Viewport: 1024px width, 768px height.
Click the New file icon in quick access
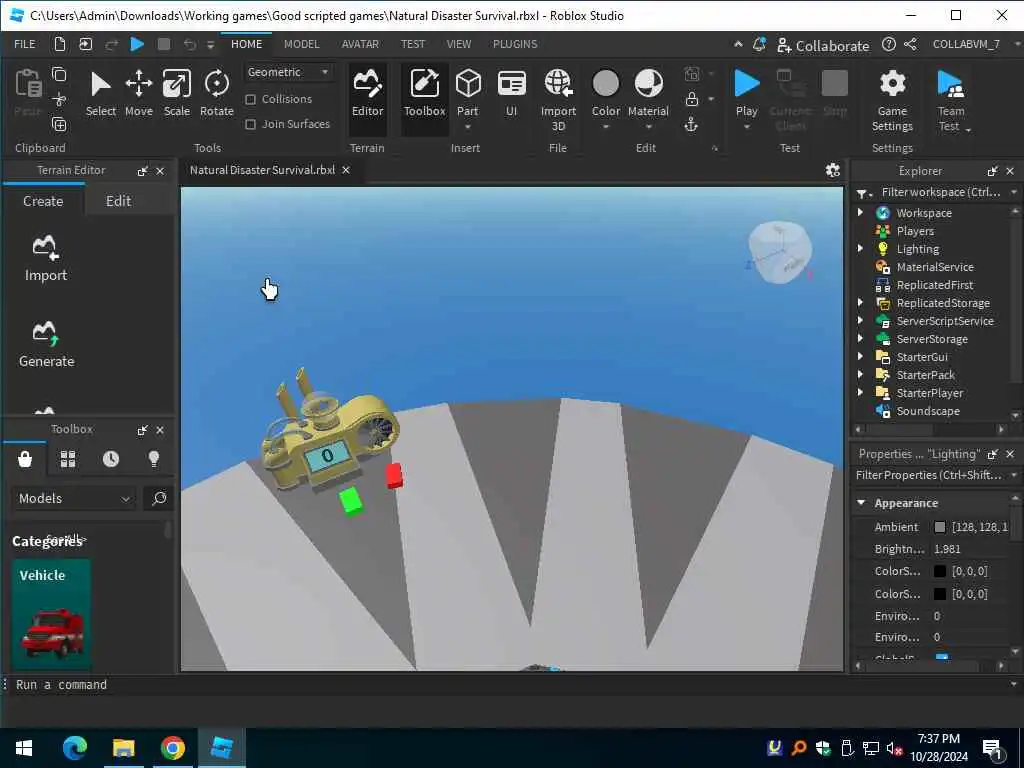click(x=59, y=44)
